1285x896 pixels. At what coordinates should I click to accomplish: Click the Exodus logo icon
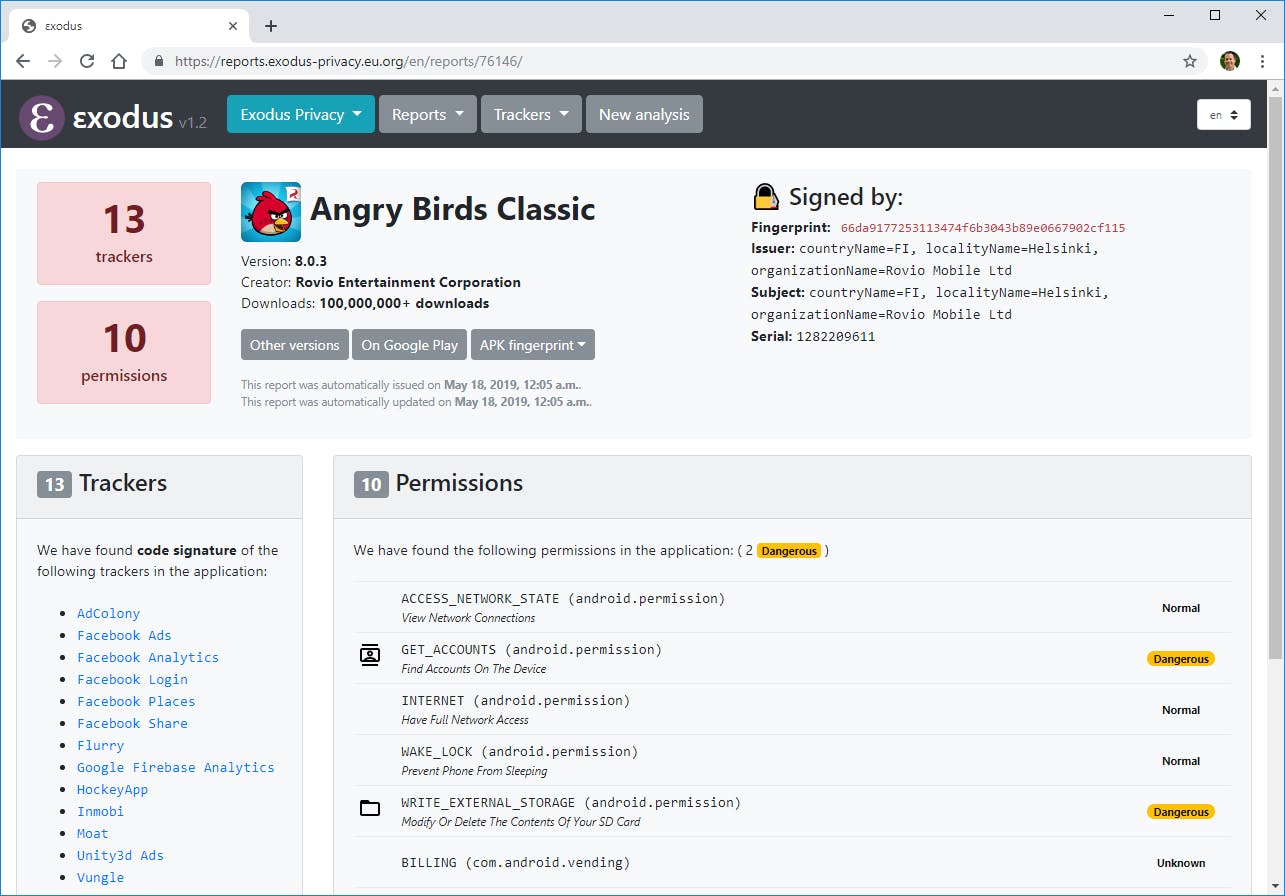42,117
